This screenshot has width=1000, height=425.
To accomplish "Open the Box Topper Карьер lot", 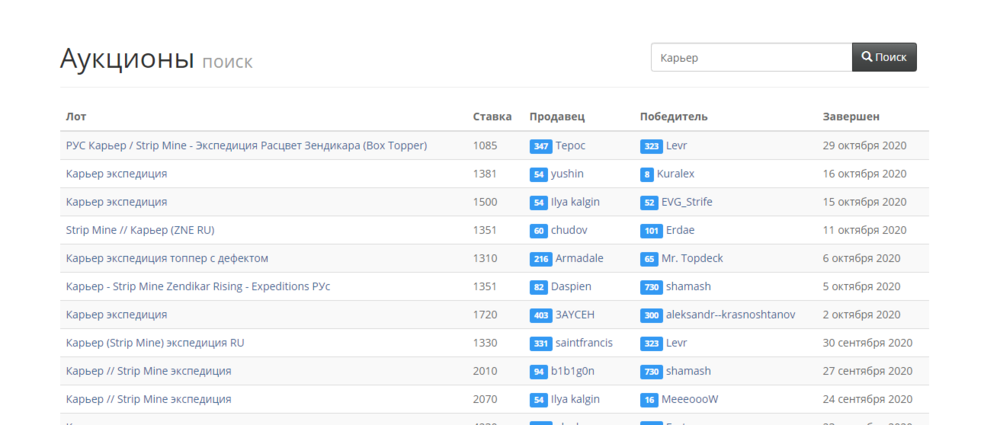I will (x=246, y=145).
